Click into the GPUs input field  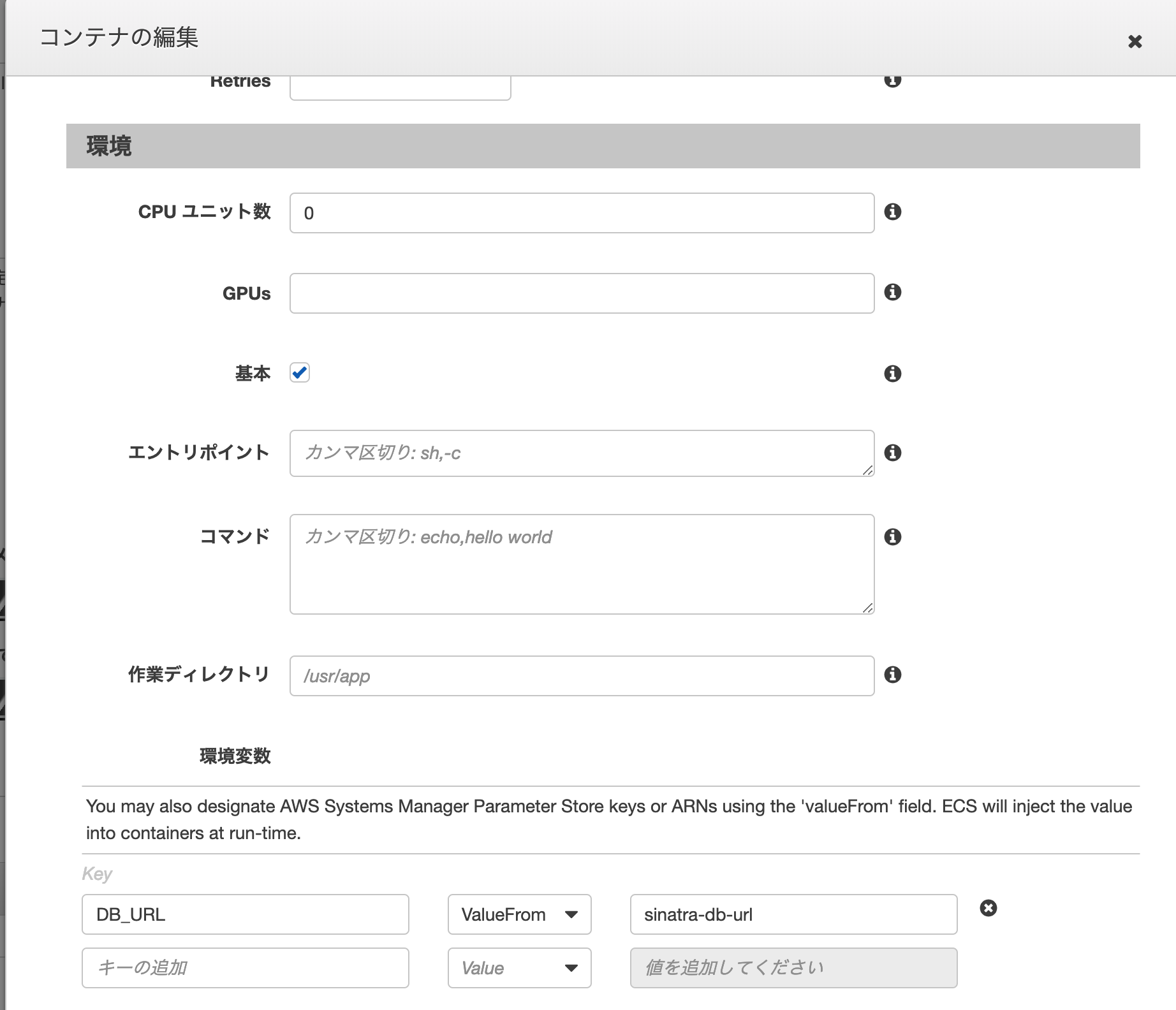[x=582, y=293]
